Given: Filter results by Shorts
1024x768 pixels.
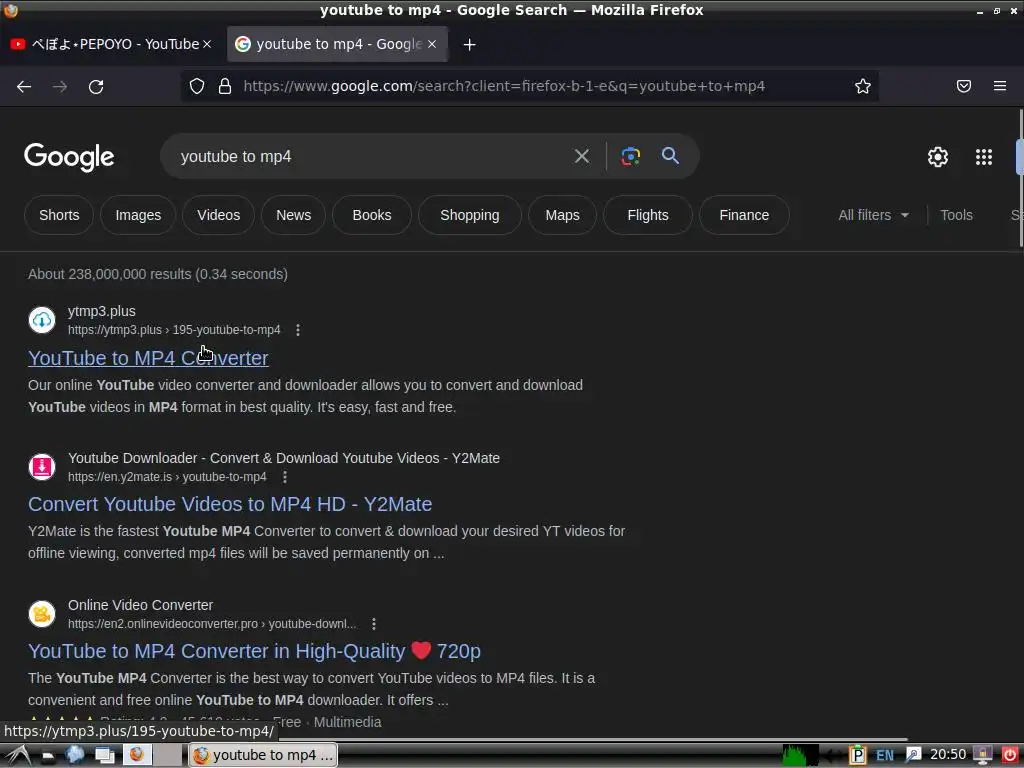Looking at the screenshot, I should click(59, 215).
